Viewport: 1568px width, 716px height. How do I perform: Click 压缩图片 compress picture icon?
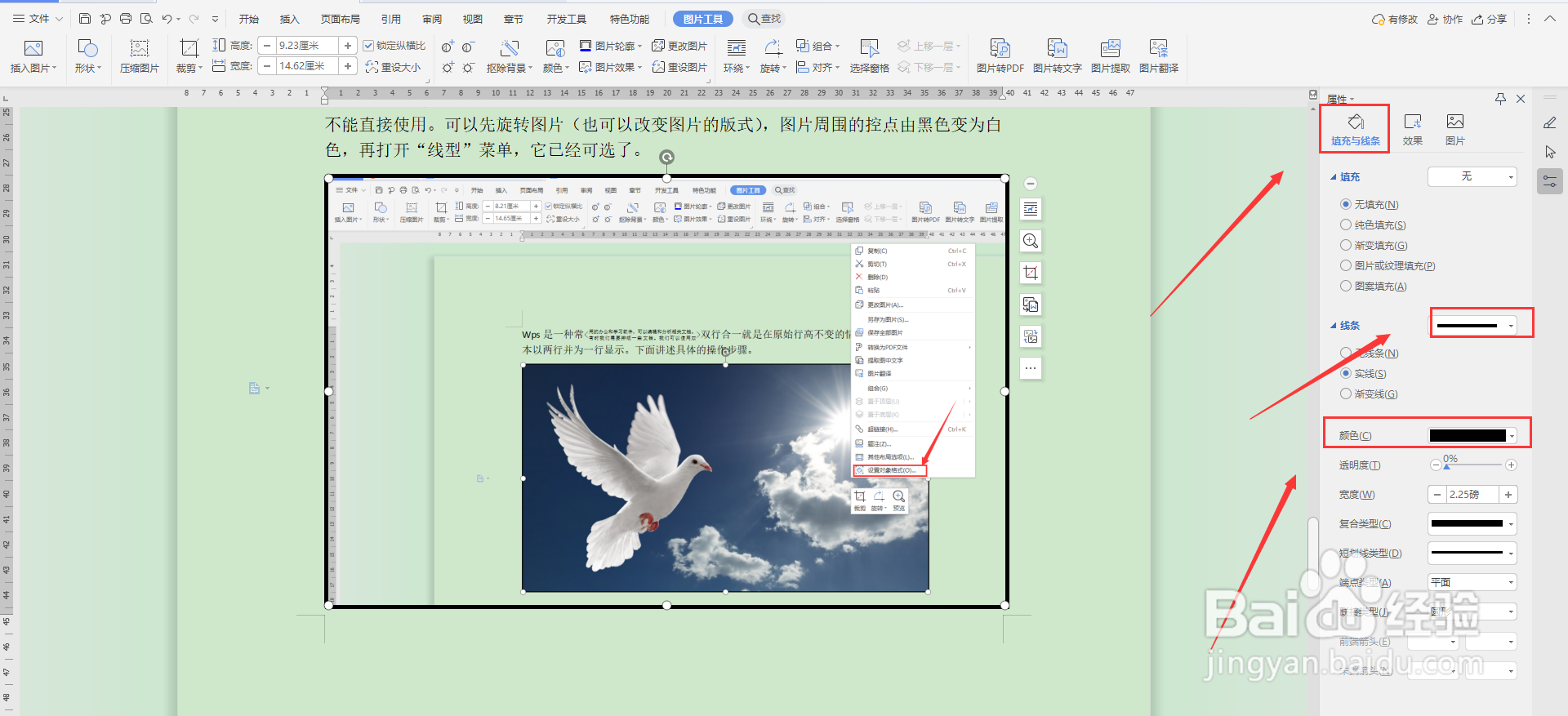pyautogui.click(x=140, y=49)
